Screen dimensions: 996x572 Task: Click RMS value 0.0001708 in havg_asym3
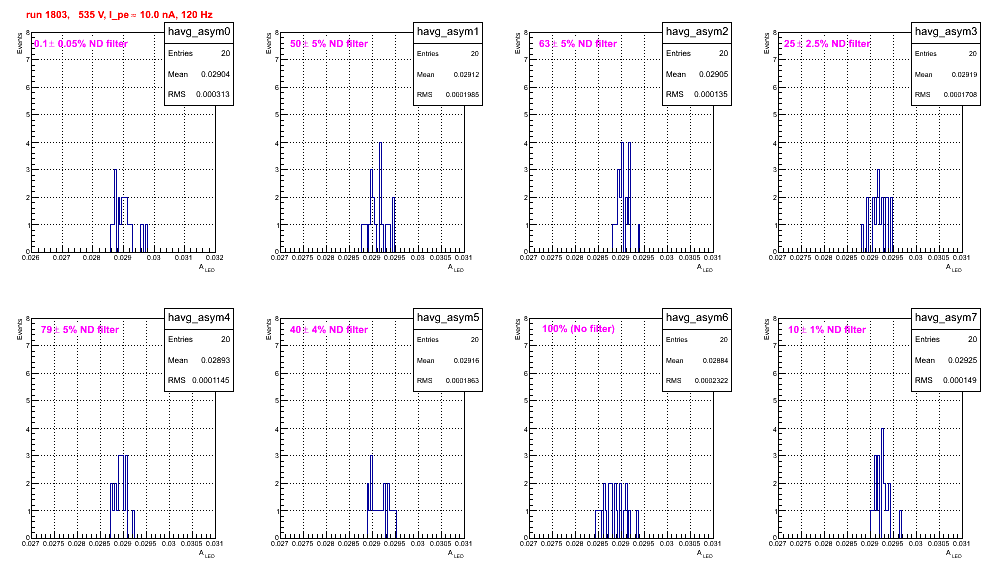[960, 95]
